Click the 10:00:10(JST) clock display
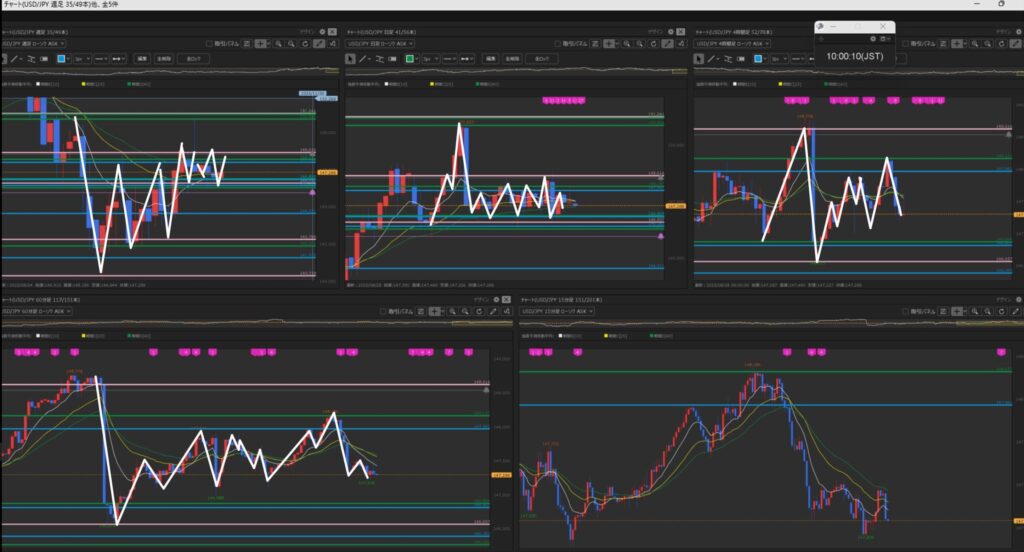This screenshot has width=1024, height=552. point(854,56)
